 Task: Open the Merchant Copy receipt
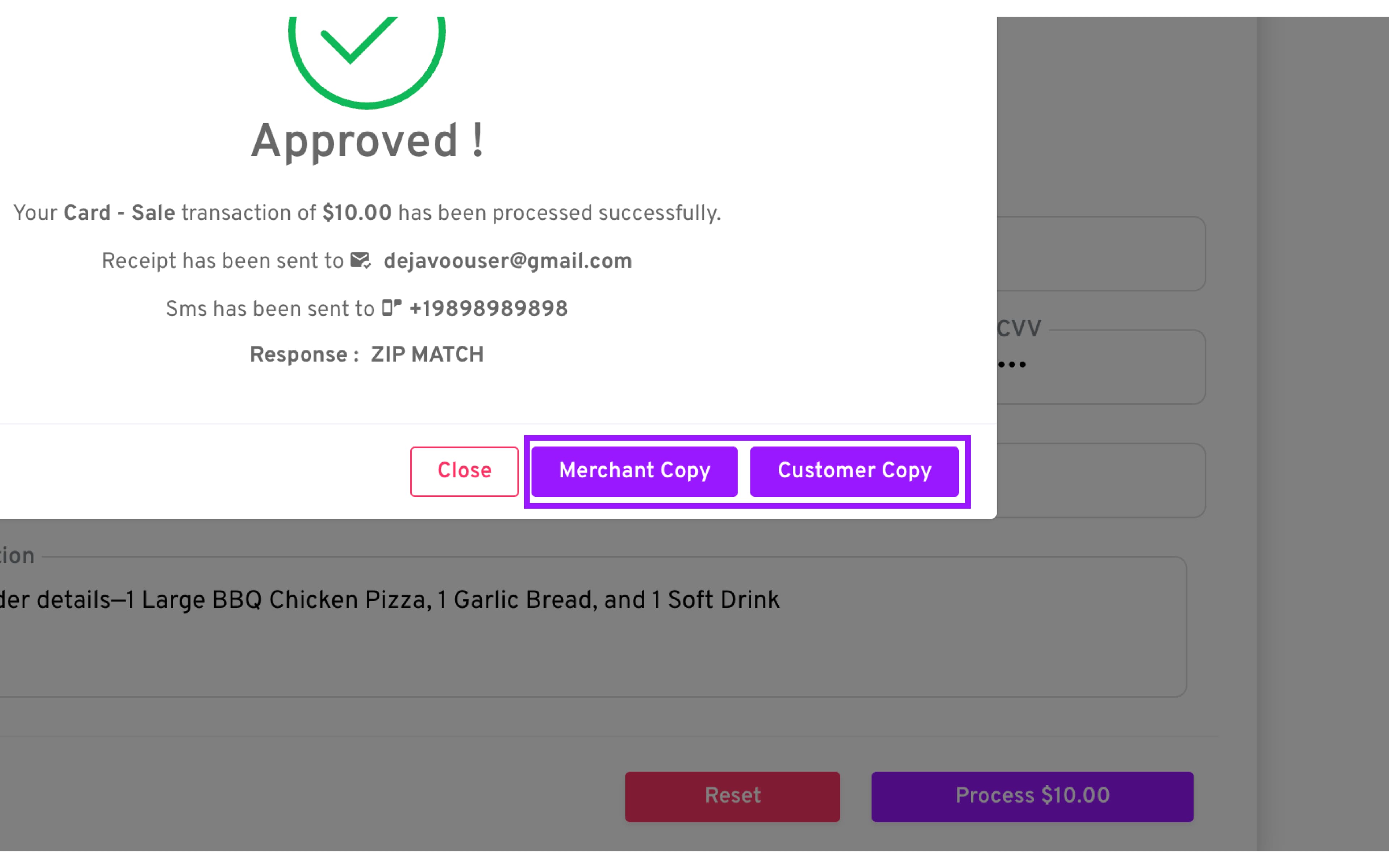pos(634,471)
